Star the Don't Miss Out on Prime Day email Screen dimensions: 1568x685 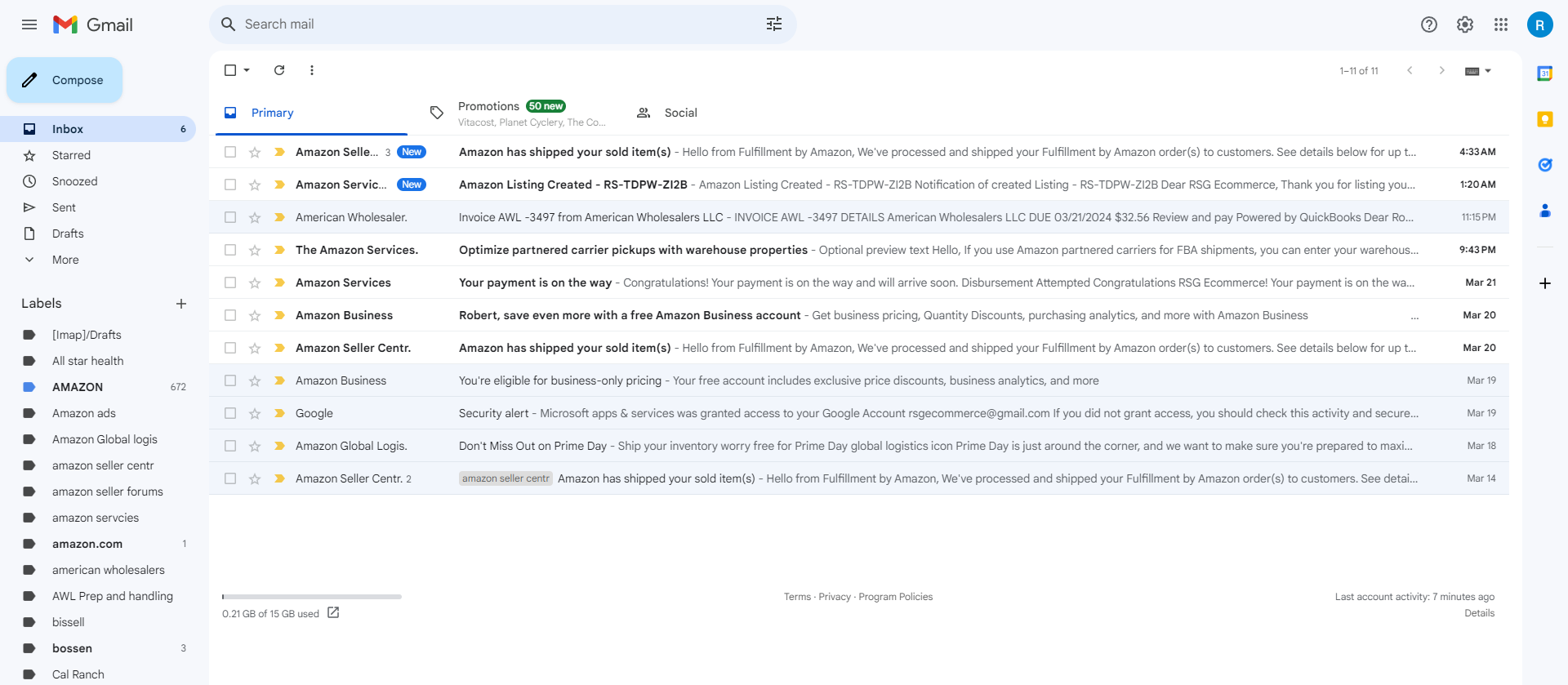click(255, 446)
